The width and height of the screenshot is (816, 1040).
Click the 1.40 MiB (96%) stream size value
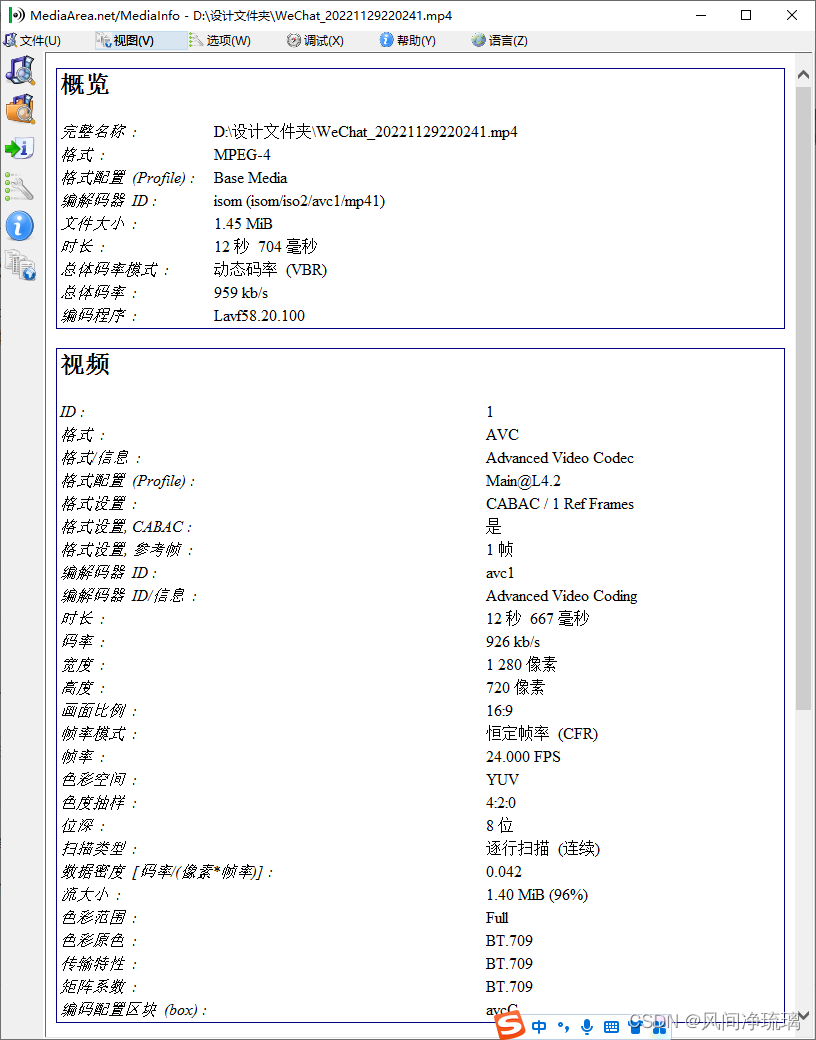[x=537, y=895]
